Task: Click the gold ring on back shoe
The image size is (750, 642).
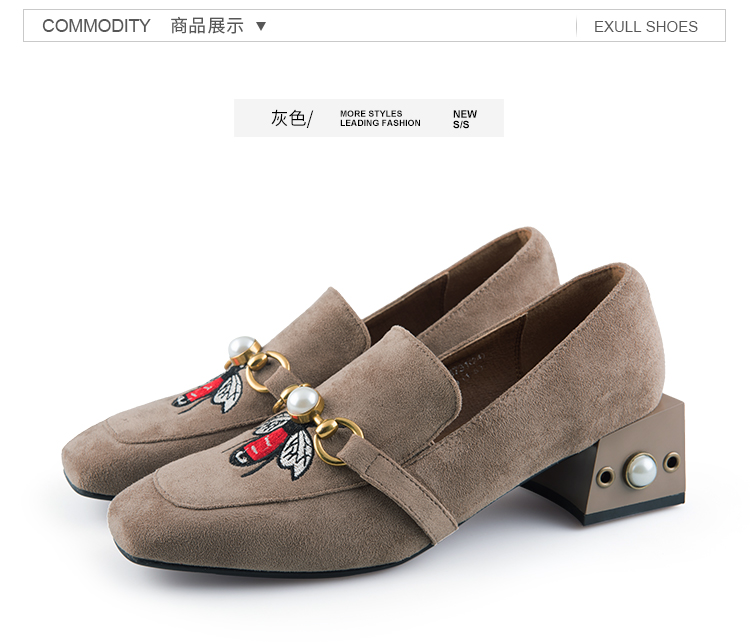Action: click(267, 372)
